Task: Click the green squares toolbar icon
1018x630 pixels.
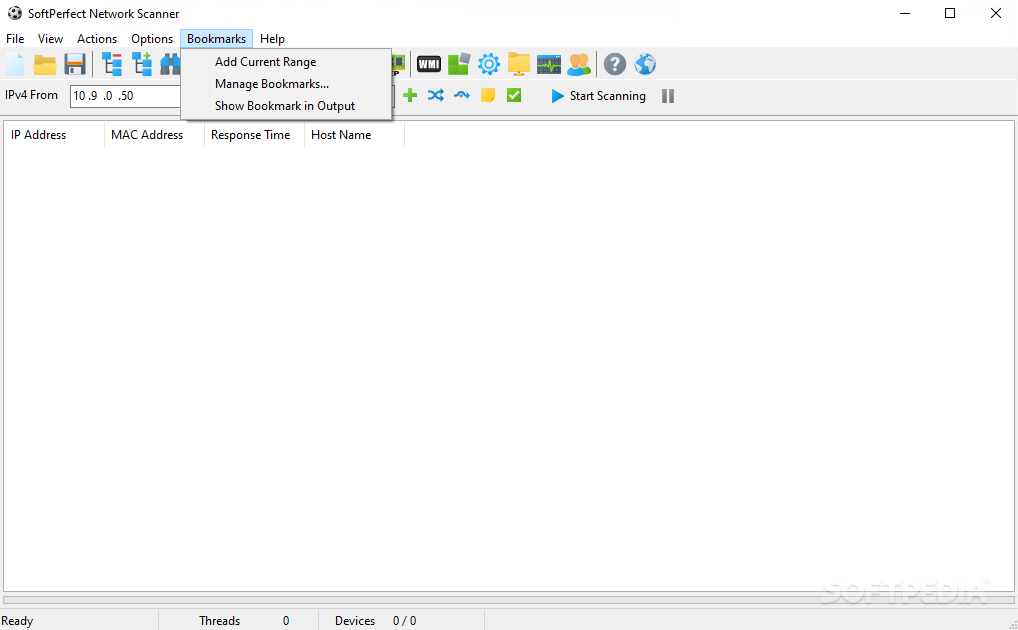Action: 459,64
